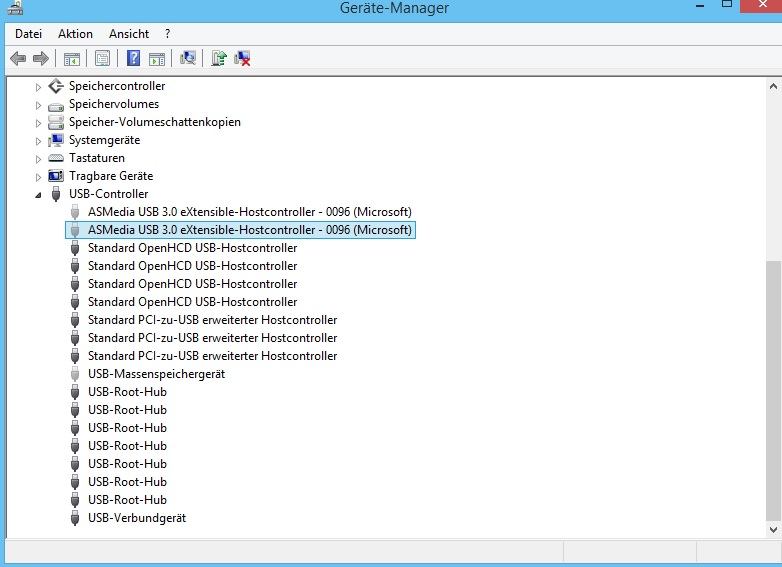Select the USB-Controller label
Screen dimensions: 782x567
[109, 193]
